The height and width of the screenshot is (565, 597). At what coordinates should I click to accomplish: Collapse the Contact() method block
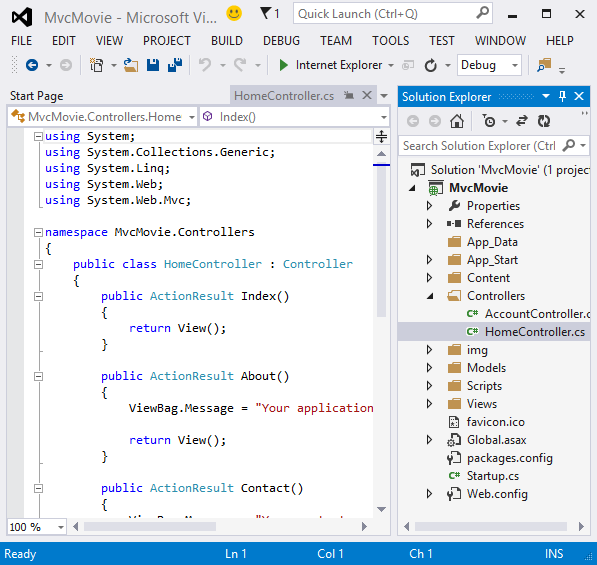(x=38, y=488)
